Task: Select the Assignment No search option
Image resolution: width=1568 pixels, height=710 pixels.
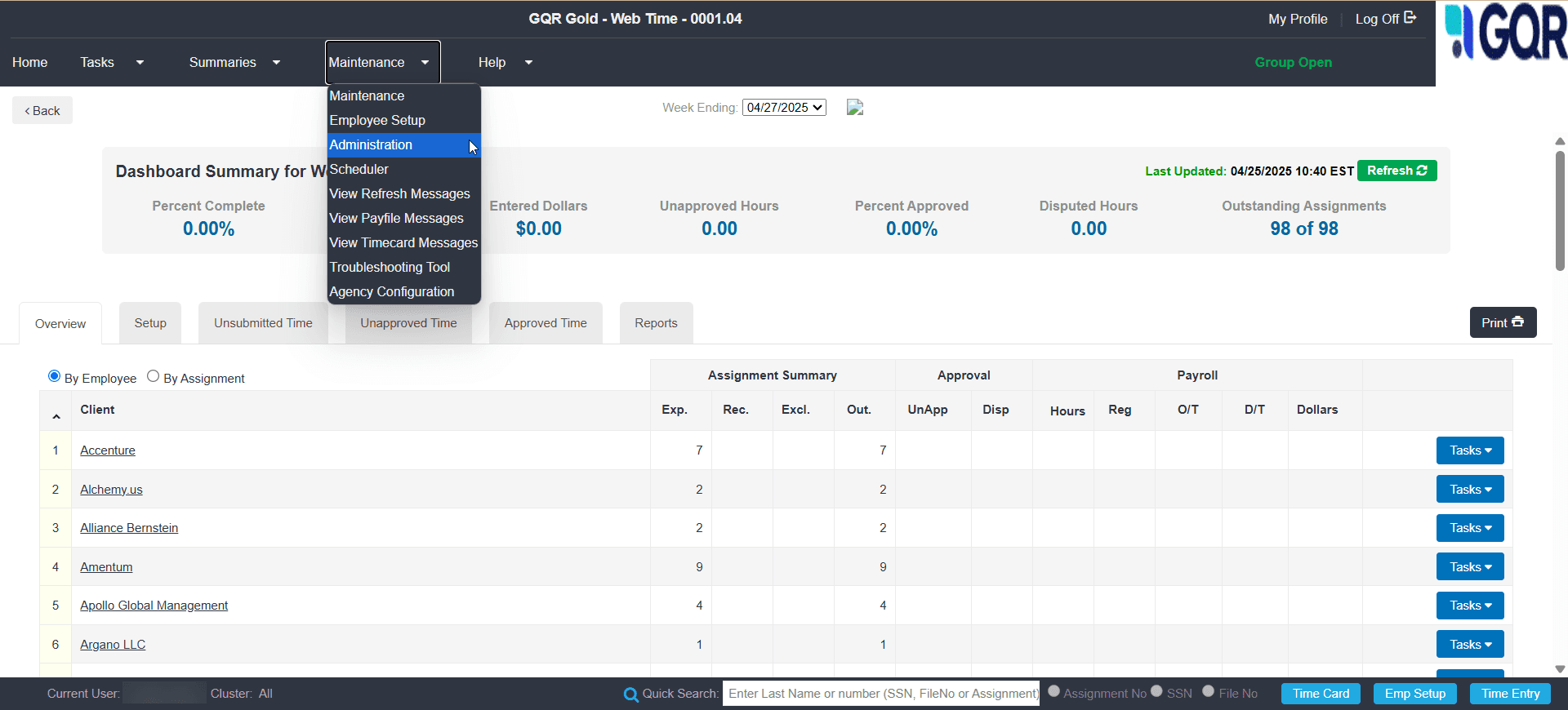Action: pyautogui.click(x=1053, y=691)
